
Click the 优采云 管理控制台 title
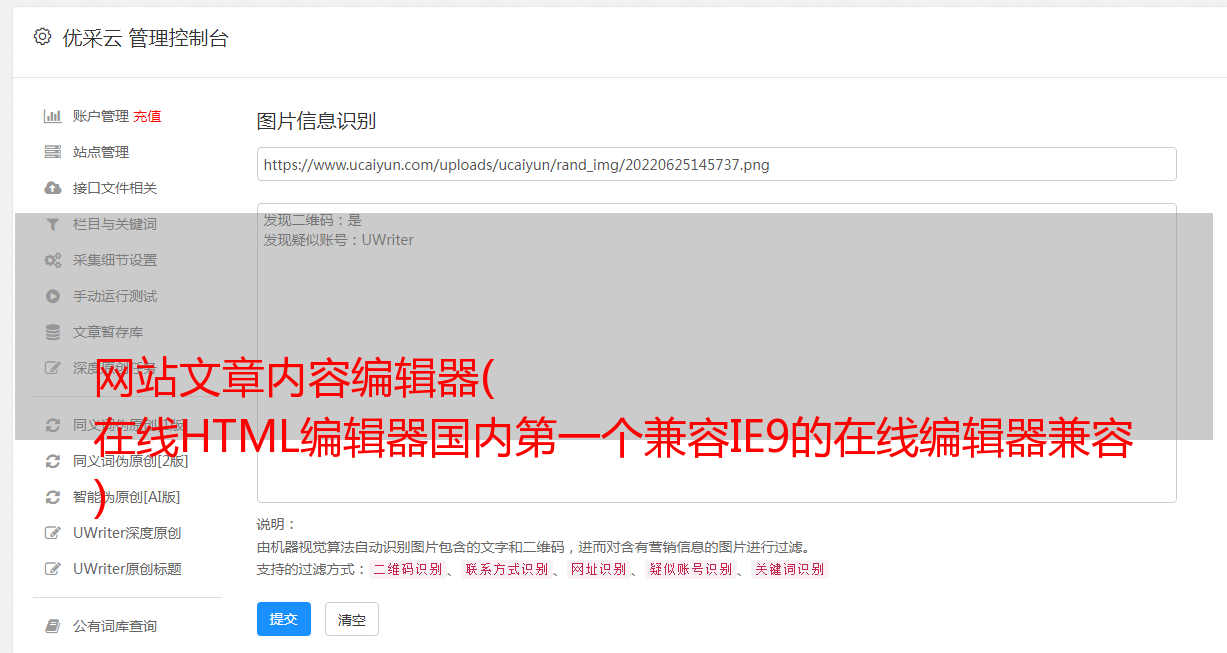(145, 38)
